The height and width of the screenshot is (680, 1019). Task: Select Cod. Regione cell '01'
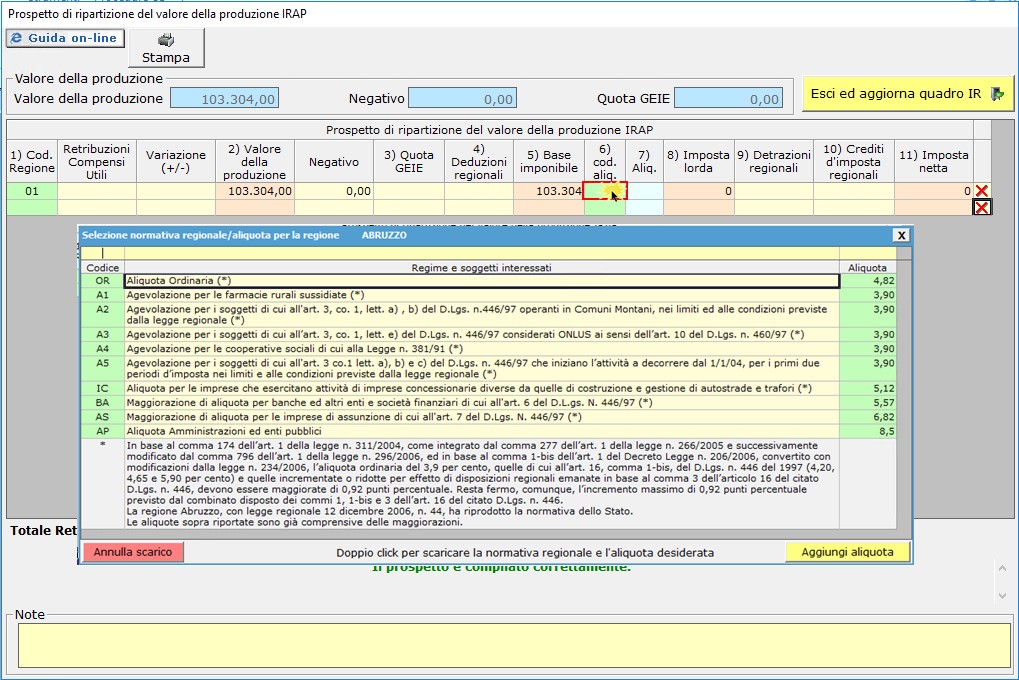click(x=32, y=191)
